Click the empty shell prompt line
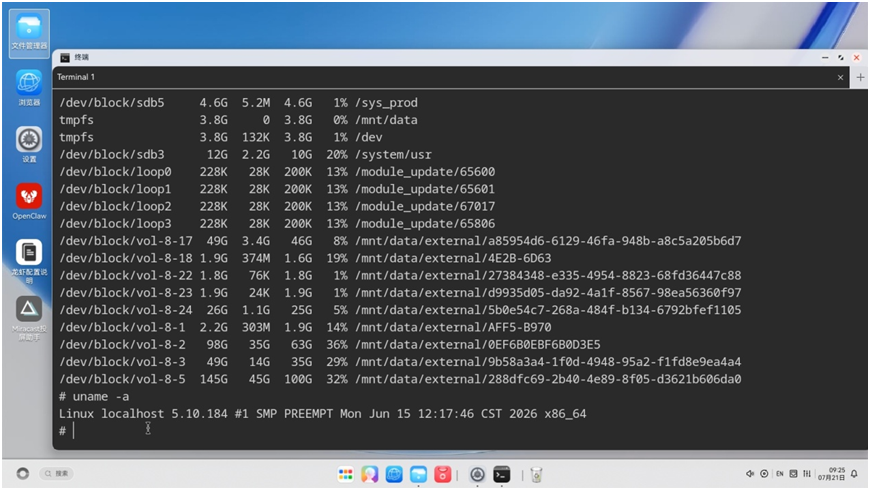Screen dimensions: 870x490 [462, 431]
